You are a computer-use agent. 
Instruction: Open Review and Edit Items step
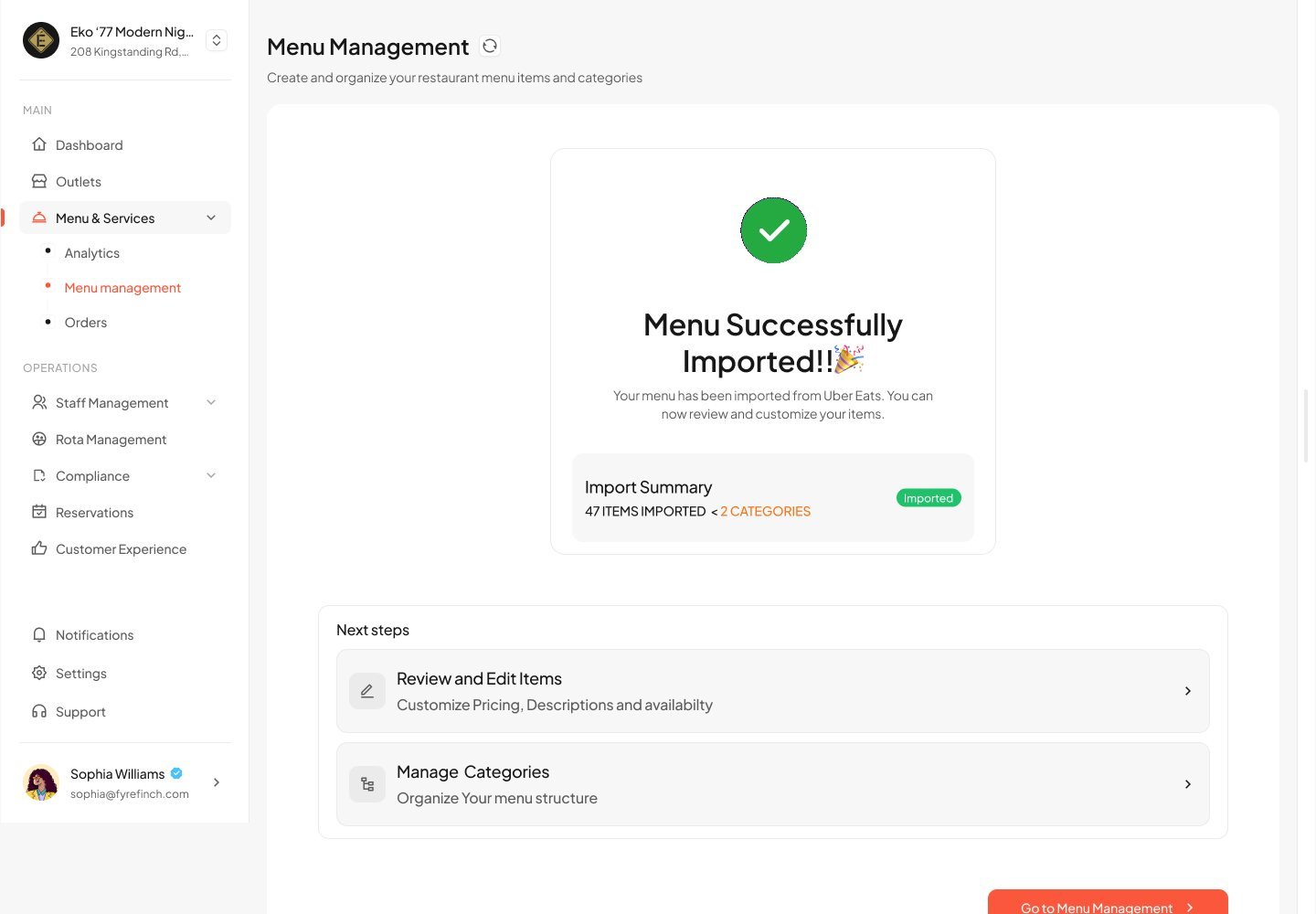(x=773, y=691)
